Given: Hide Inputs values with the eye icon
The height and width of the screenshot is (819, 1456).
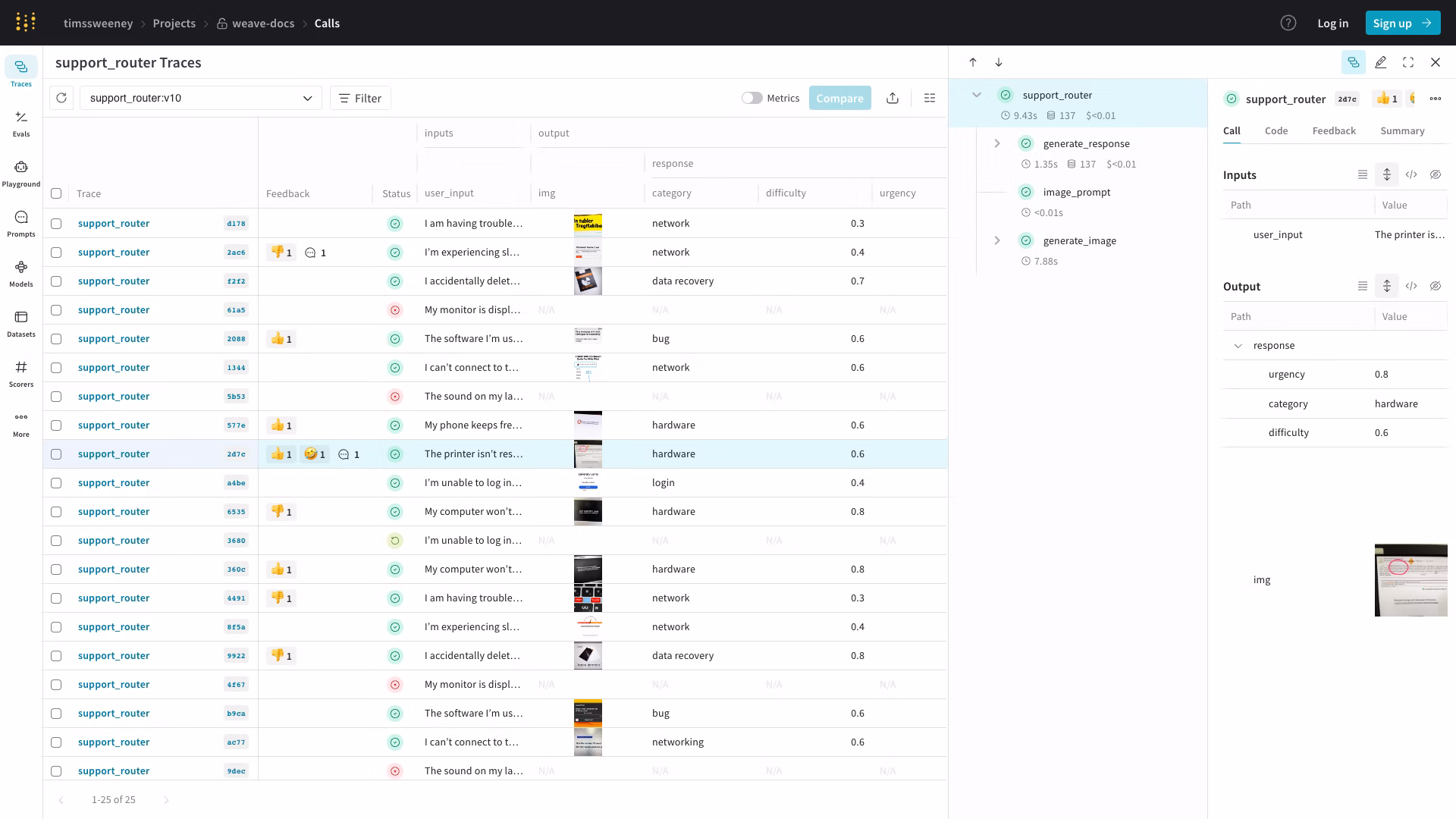Looking at the screenshot, I should click(x=1436, y=174).
